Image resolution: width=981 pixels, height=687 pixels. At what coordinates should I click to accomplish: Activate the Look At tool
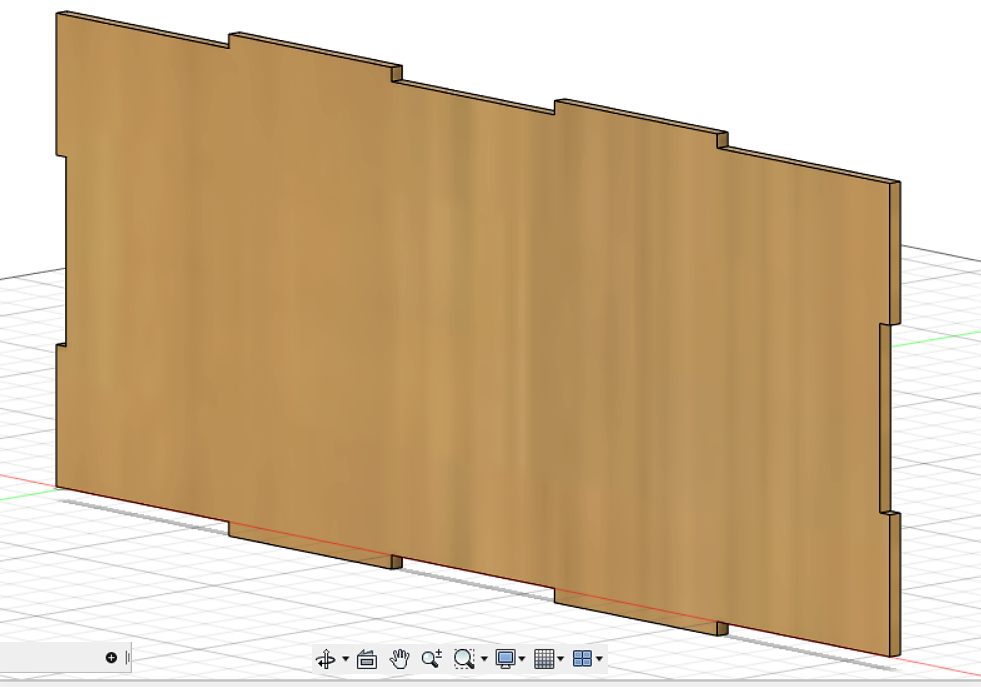pyautogui.click(x=367, y=659)
